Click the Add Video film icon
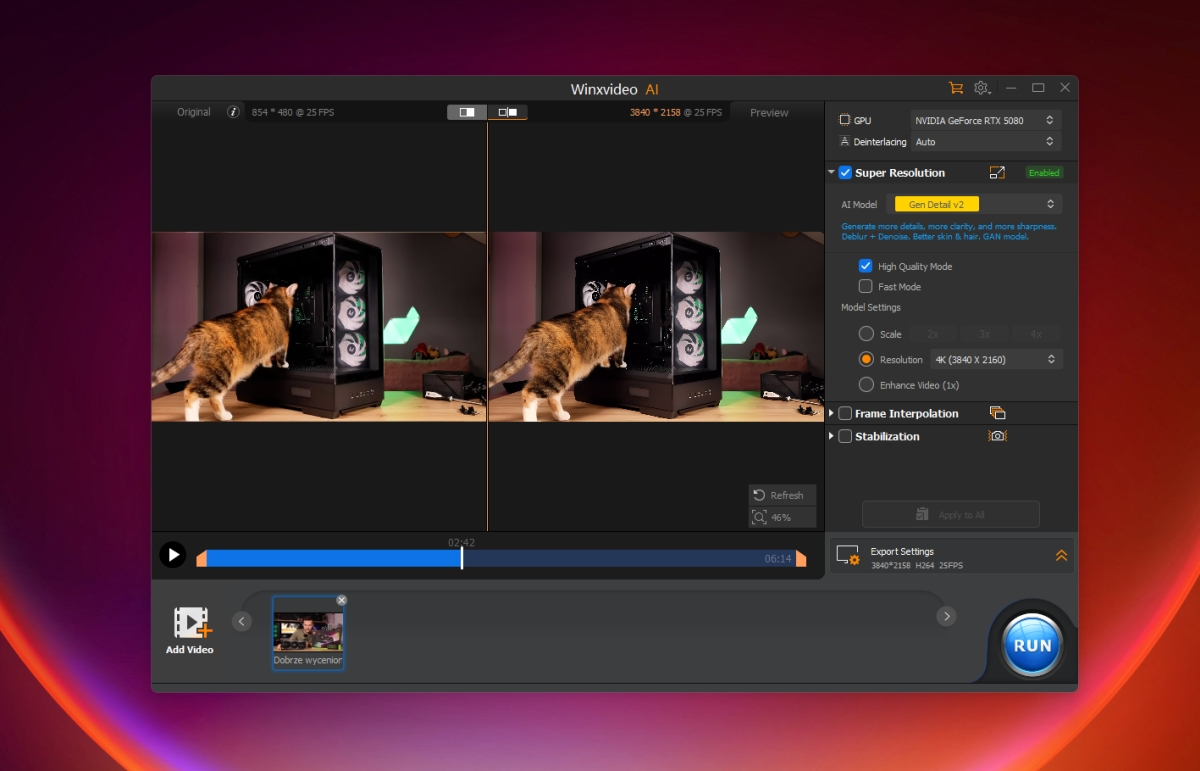This screenshot has width=1200, height=771. [192, 622]
